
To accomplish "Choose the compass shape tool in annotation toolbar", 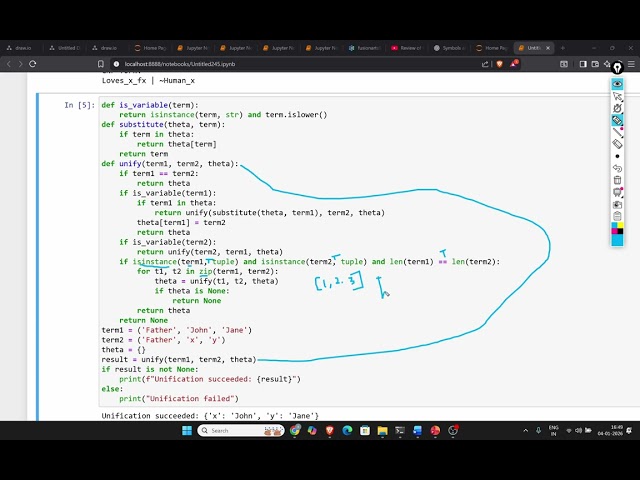I will 617,108.
